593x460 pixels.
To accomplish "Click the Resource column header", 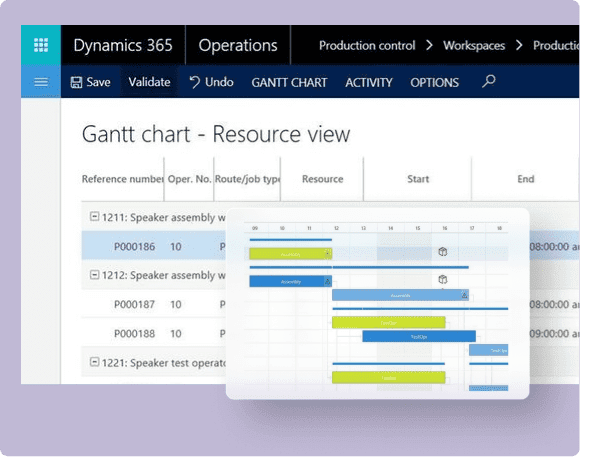I will (x=323, y=179).
